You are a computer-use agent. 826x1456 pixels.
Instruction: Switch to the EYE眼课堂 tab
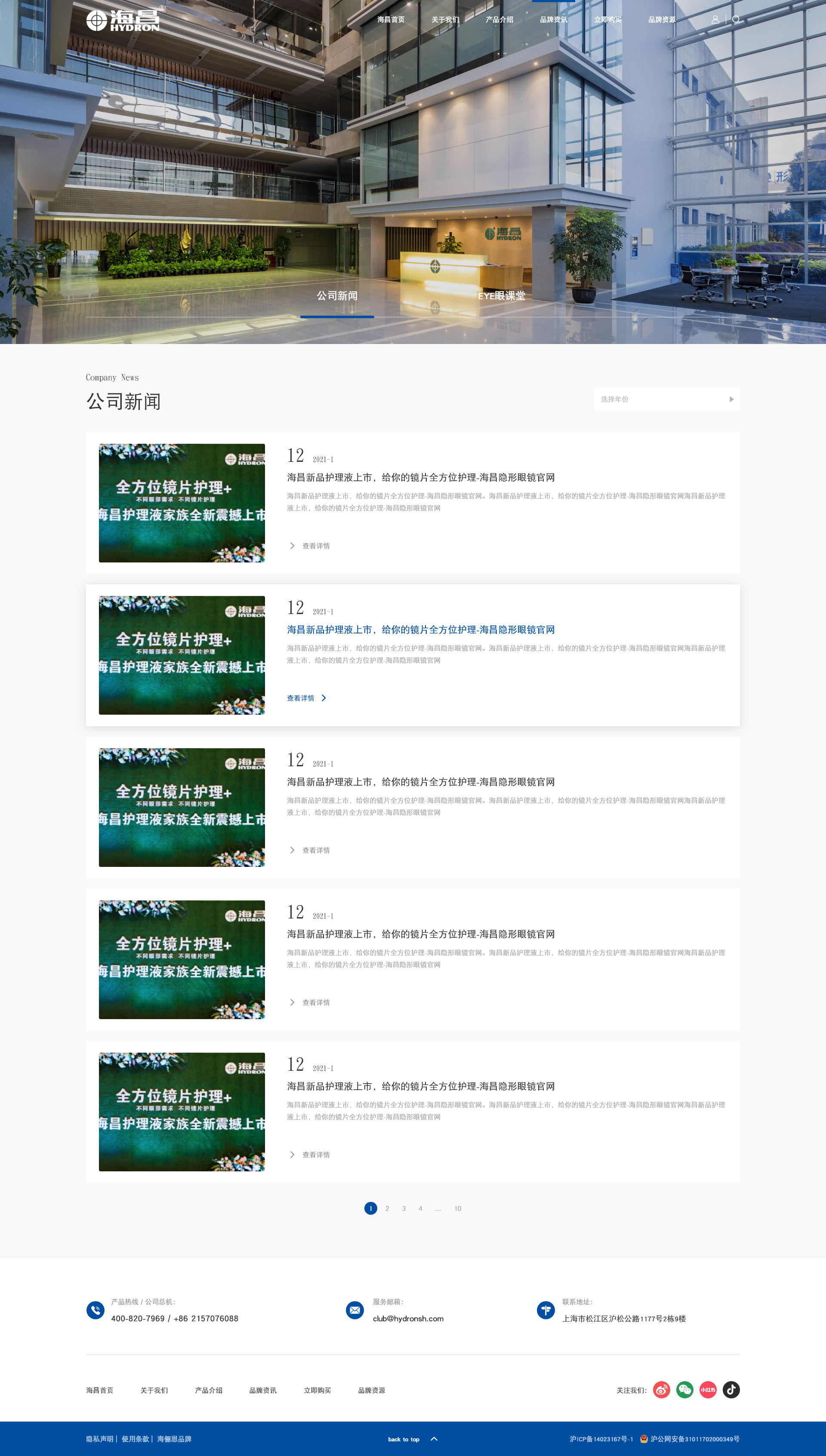point(502,296)
